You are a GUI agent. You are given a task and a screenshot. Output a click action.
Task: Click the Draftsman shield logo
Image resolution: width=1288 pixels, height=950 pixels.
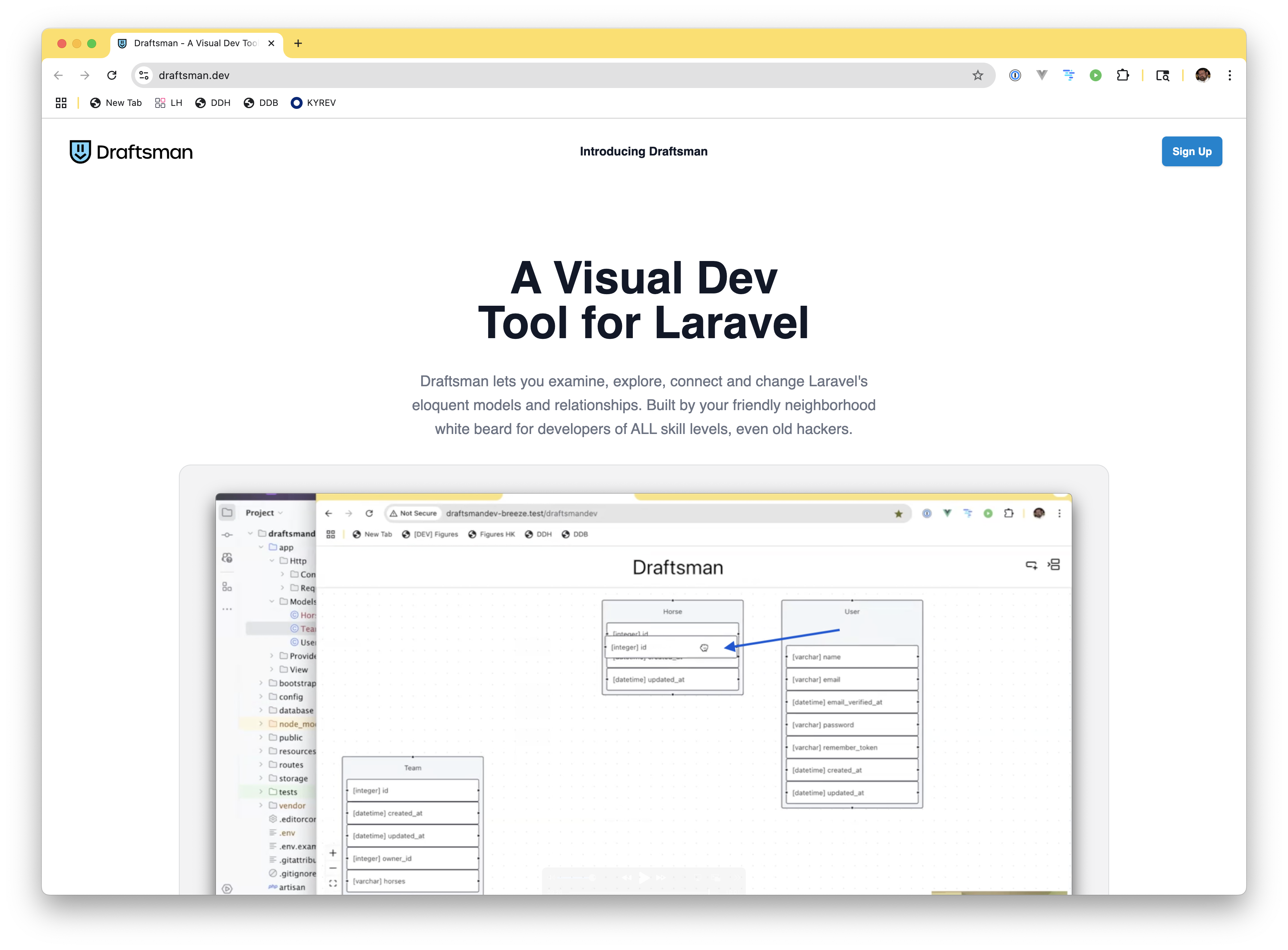80,152
